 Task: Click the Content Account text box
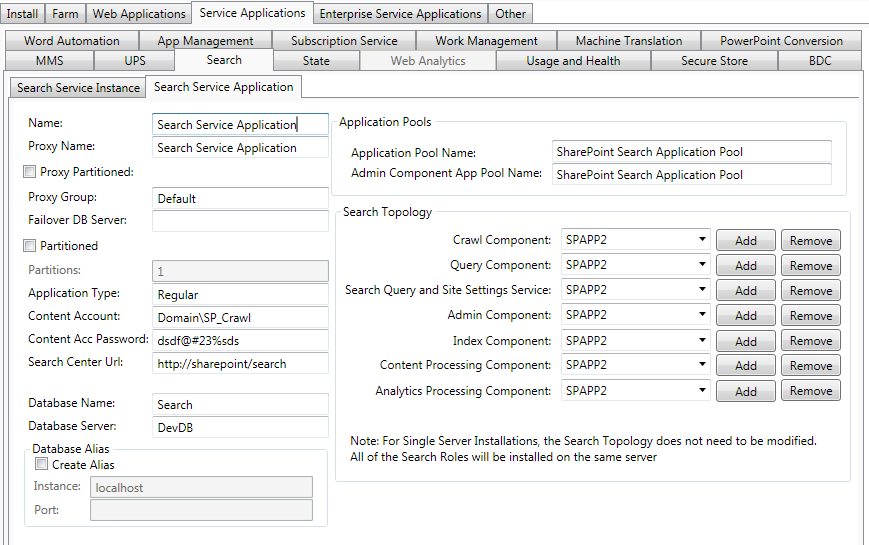click(240, 317)
